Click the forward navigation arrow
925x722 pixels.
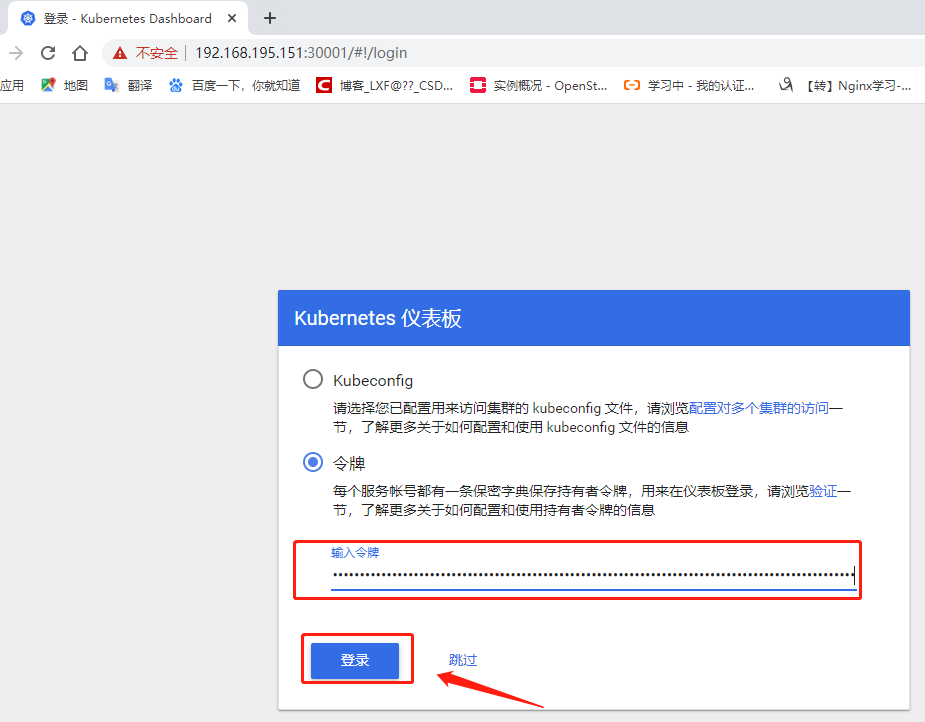point(16,53)
